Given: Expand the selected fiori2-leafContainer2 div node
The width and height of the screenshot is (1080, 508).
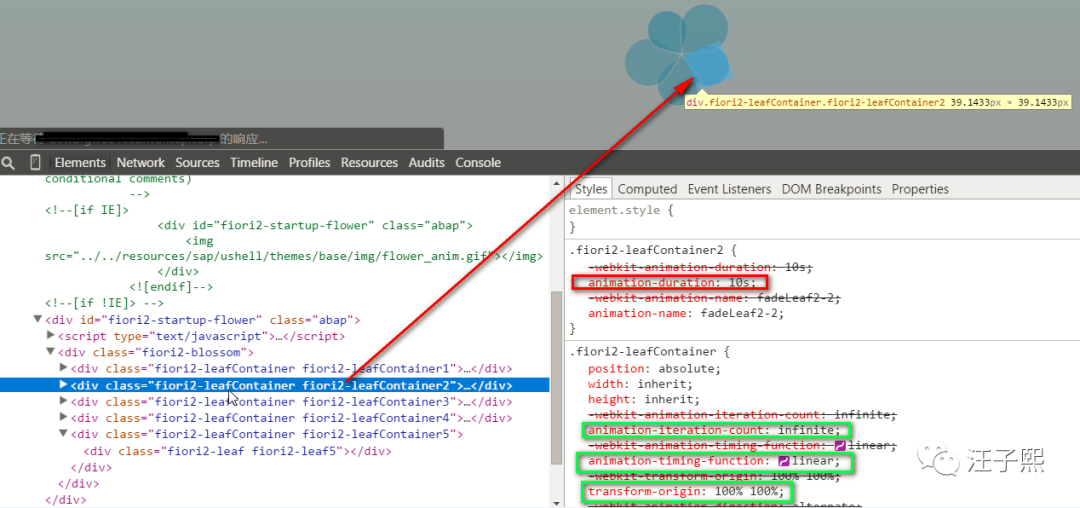Looking at the screenshot, I should (64, 385).
